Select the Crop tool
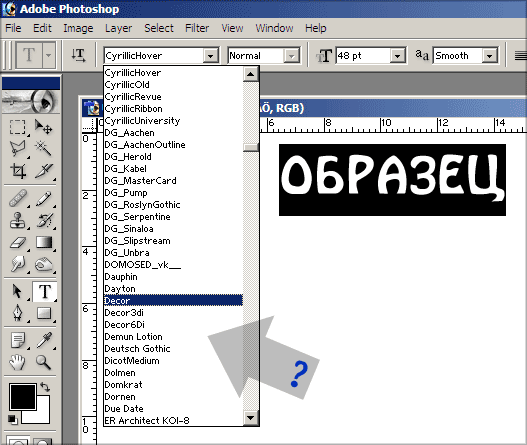Screen dimensions: 527x445 [x=17, y=171]
